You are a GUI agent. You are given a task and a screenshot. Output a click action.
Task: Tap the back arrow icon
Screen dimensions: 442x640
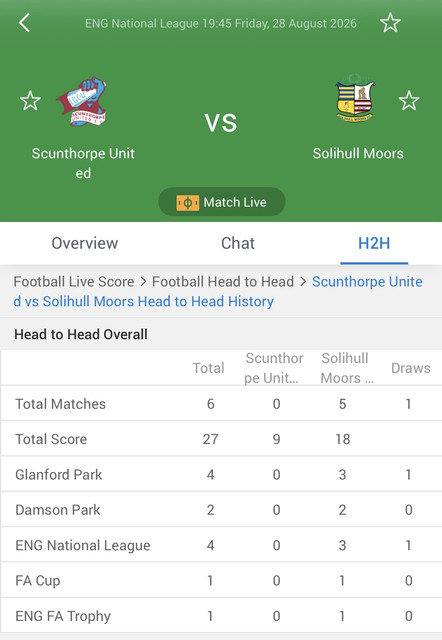pos(24,23)
